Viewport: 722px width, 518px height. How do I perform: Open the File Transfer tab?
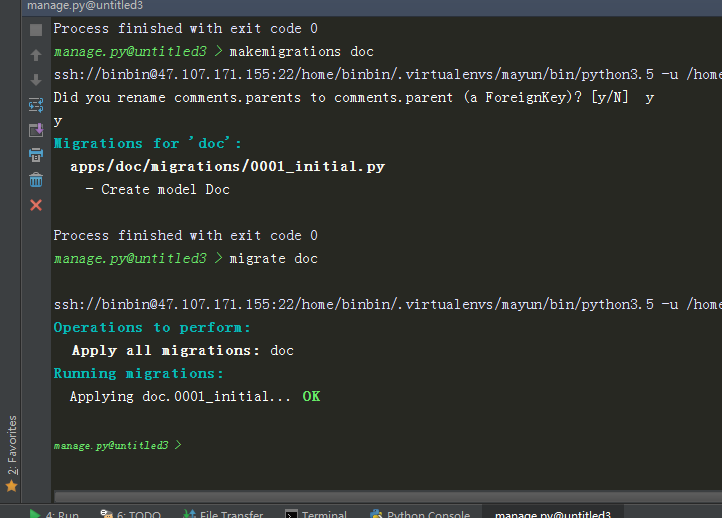[223, 514]
